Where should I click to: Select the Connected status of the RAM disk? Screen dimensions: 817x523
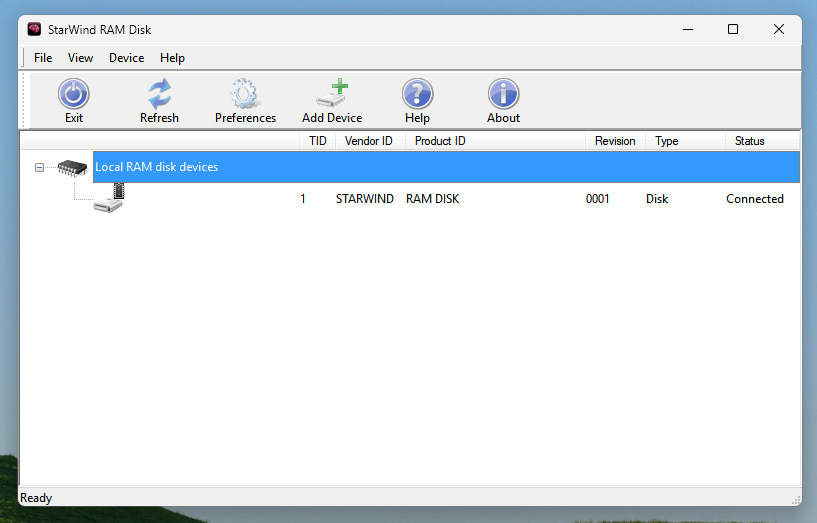[x=754, y=199]
